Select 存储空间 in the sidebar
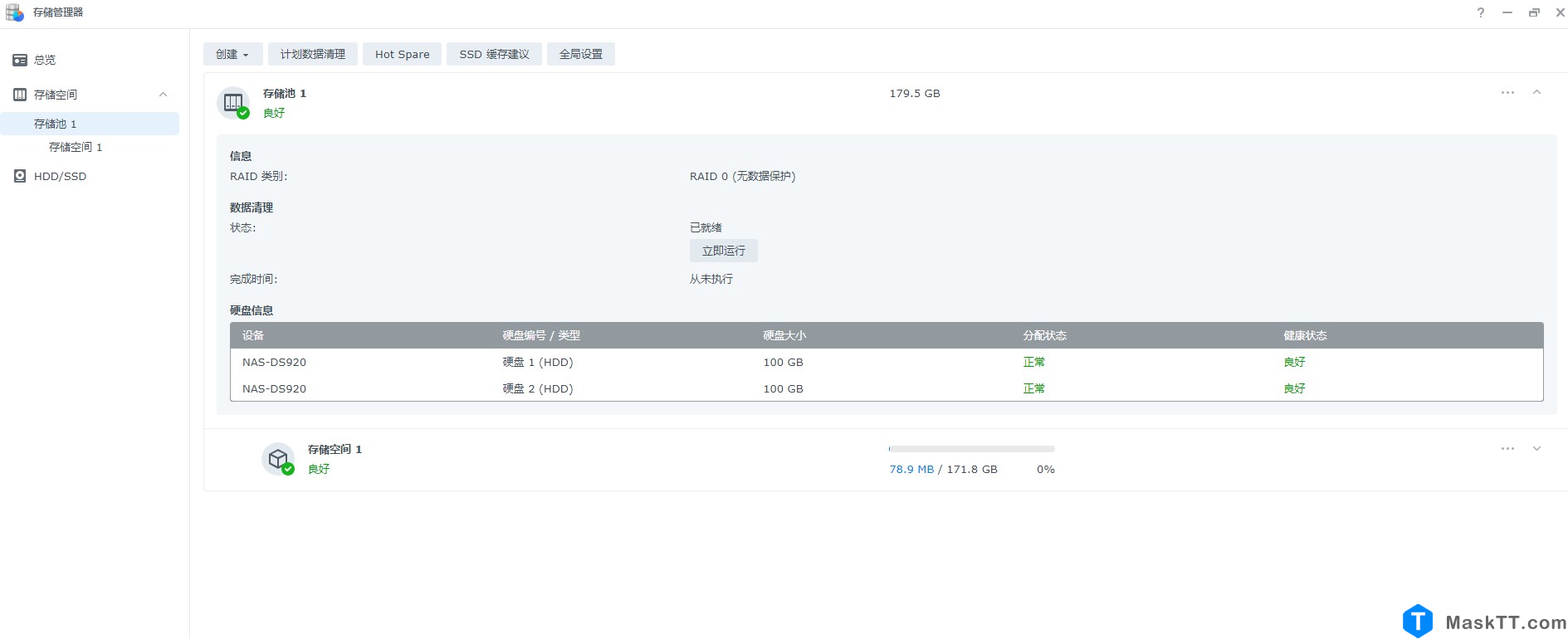The image size is (1568, 639). coord(56,95)
